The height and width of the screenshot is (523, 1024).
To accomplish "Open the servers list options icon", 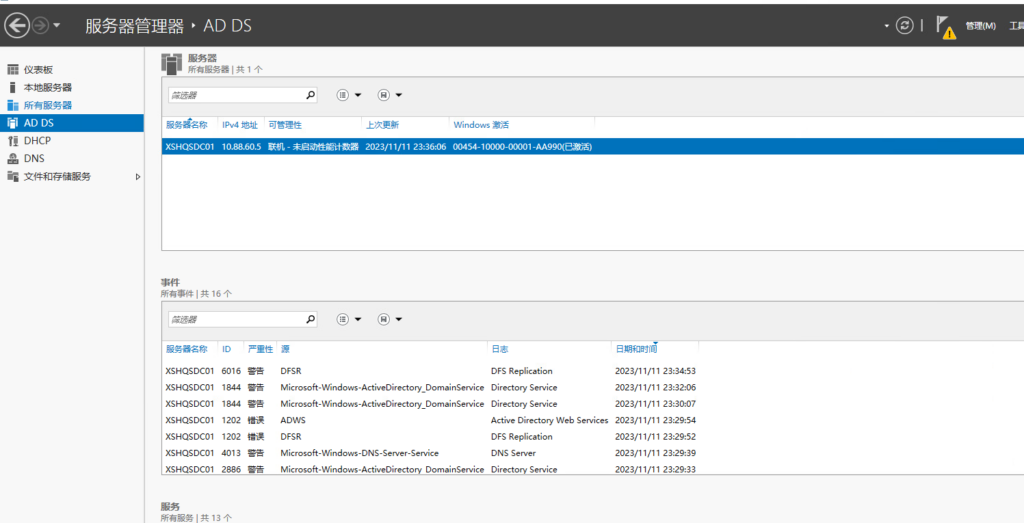I will click(343, 95).
